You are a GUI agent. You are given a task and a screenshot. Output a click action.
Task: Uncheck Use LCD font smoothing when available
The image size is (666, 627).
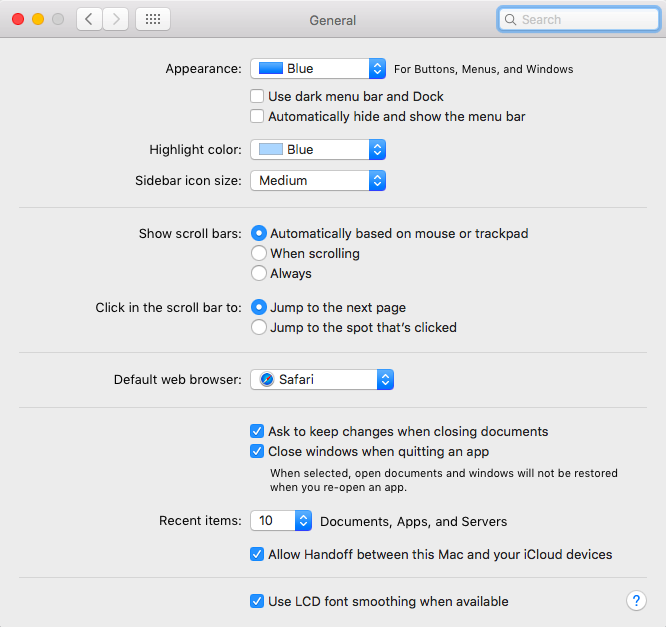coord(257,601)
